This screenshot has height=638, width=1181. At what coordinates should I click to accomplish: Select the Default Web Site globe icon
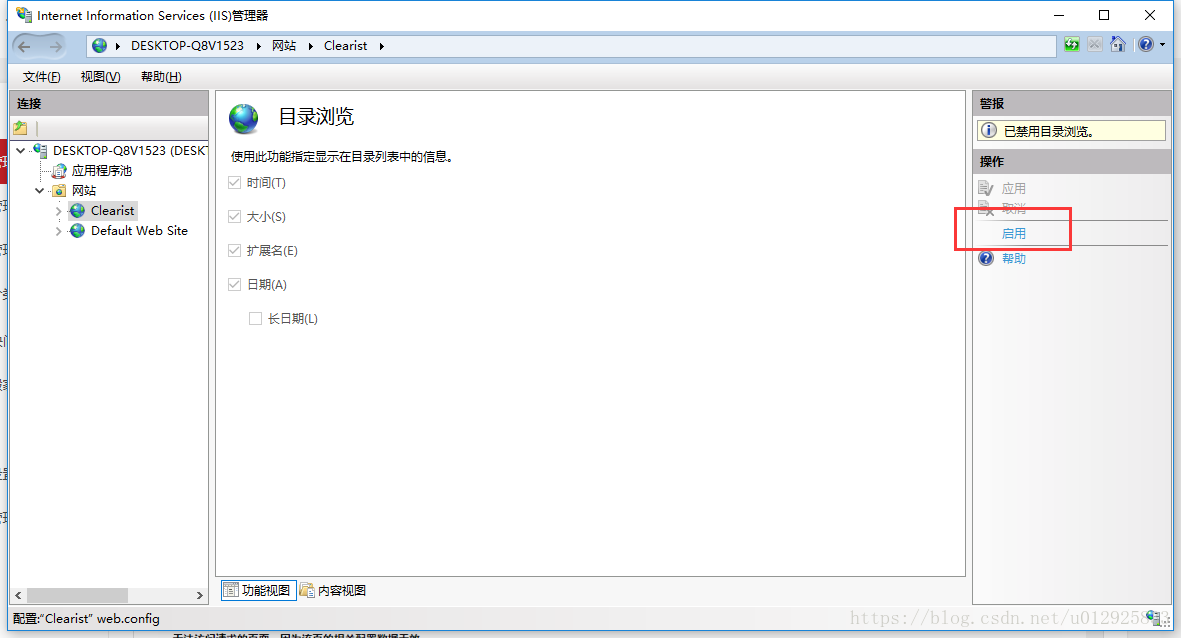click(77, 230)
